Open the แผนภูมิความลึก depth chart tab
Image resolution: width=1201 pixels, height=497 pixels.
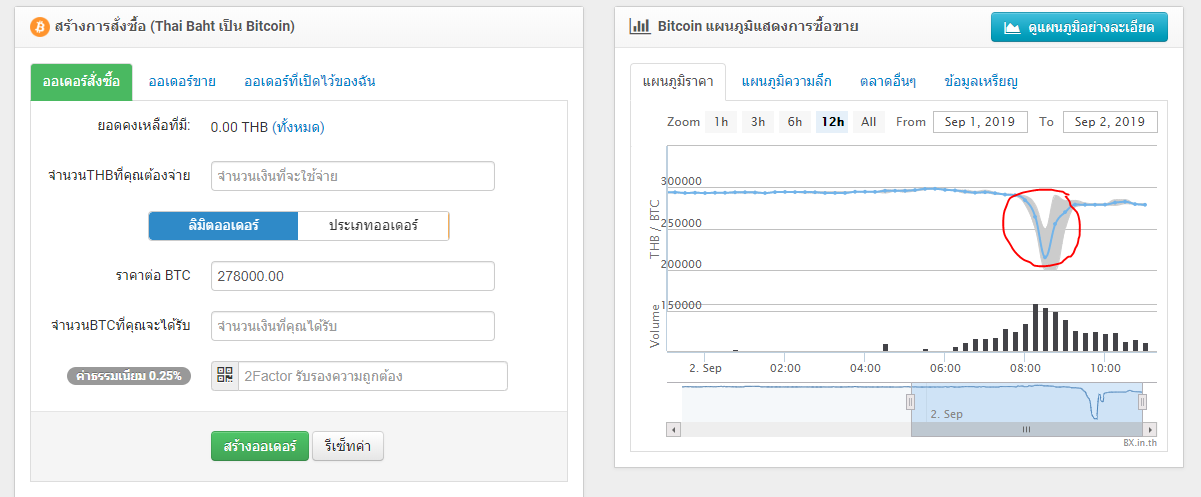pos(786,81)
